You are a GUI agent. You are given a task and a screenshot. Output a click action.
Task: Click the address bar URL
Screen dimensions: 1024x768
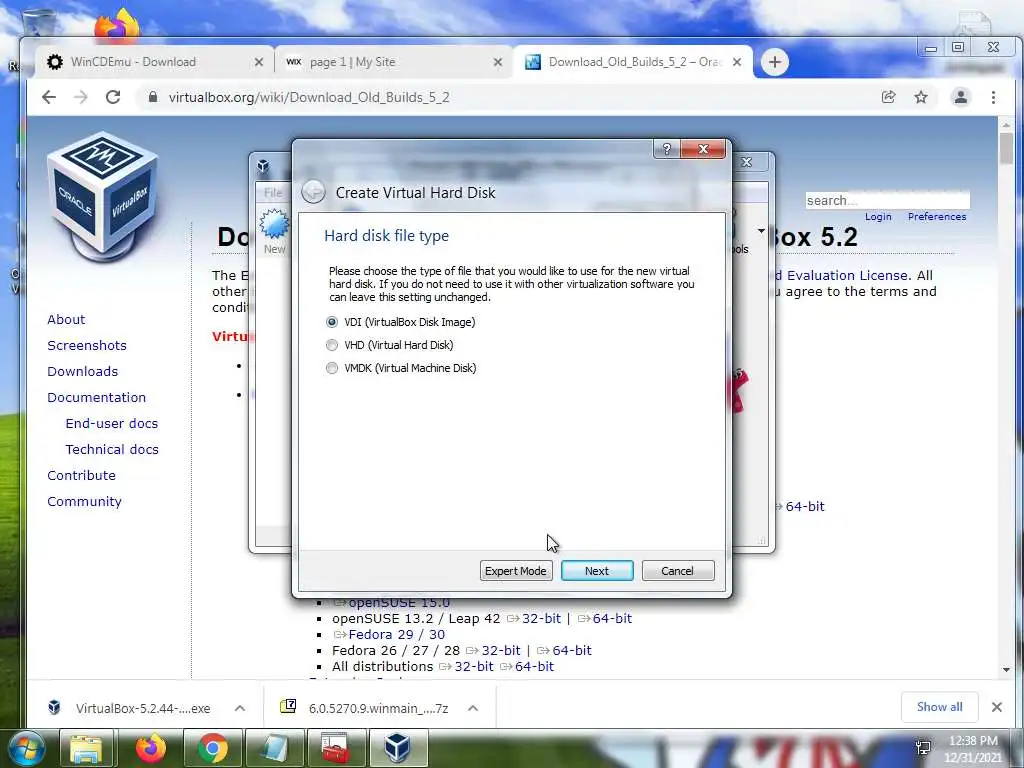click(x=309, y=97)
